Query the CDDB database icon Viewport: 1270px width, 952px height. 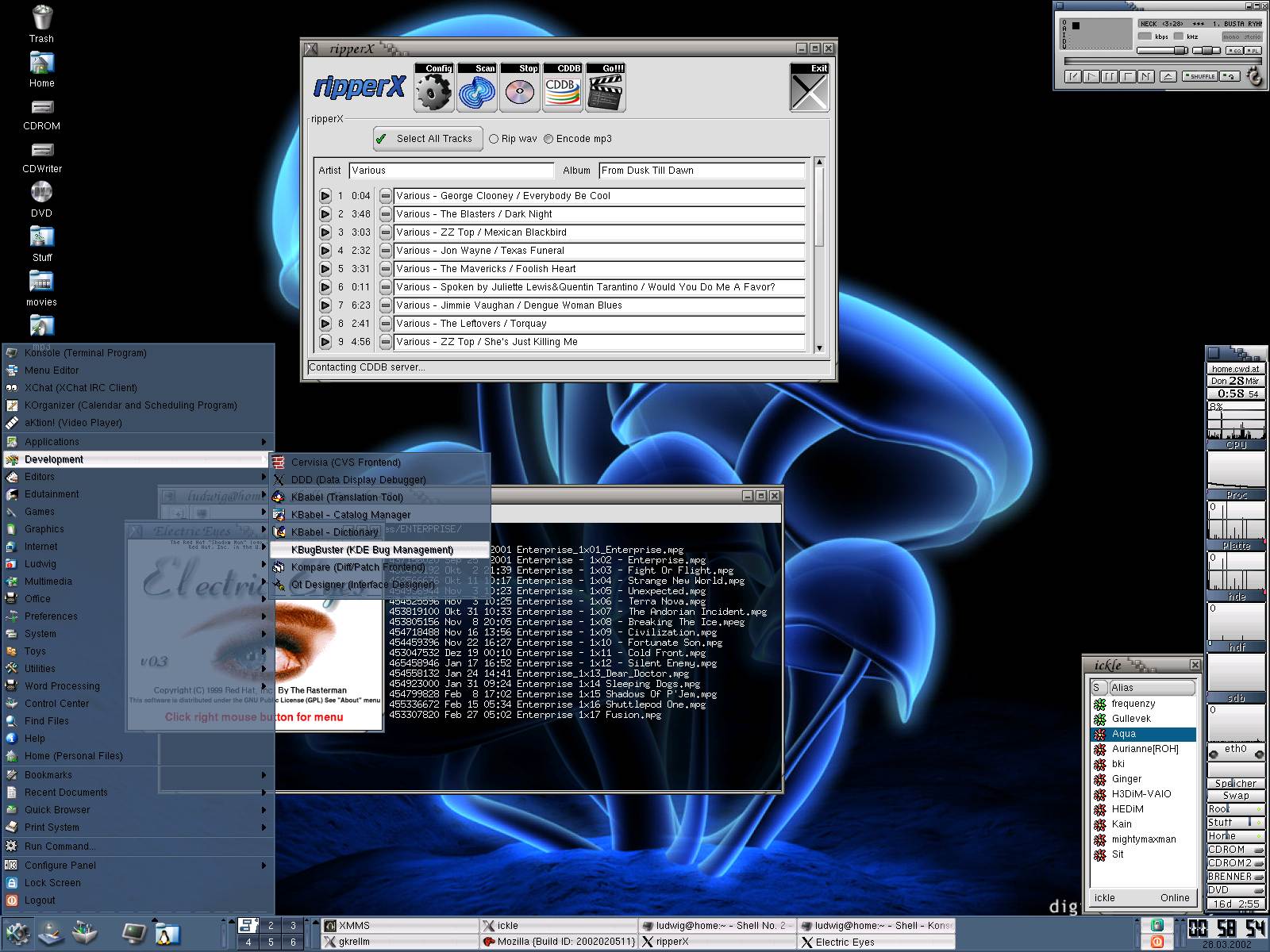pos(562,87)
